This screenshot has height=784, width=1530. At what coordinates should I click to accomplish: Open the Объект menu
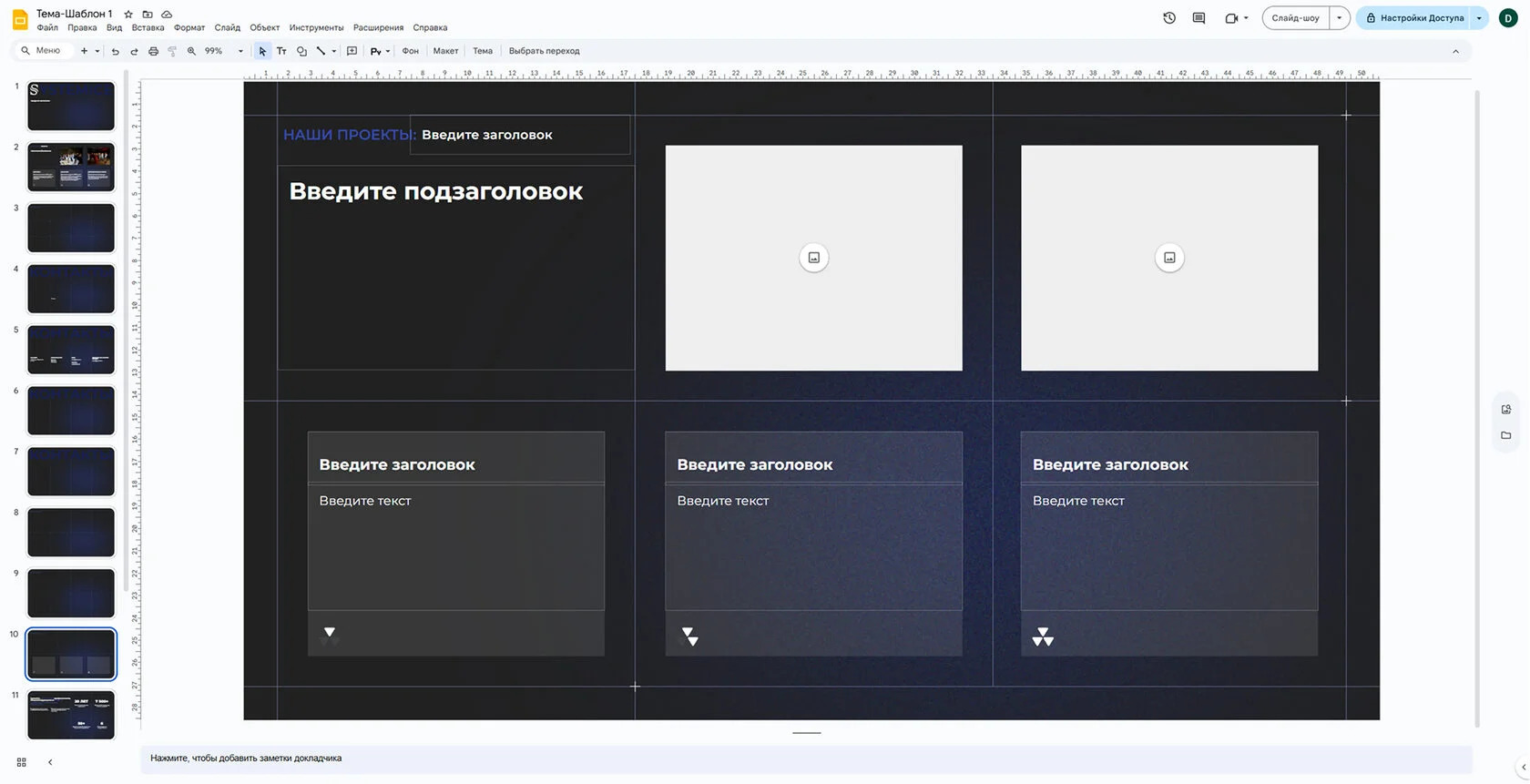tap(265, 27)
